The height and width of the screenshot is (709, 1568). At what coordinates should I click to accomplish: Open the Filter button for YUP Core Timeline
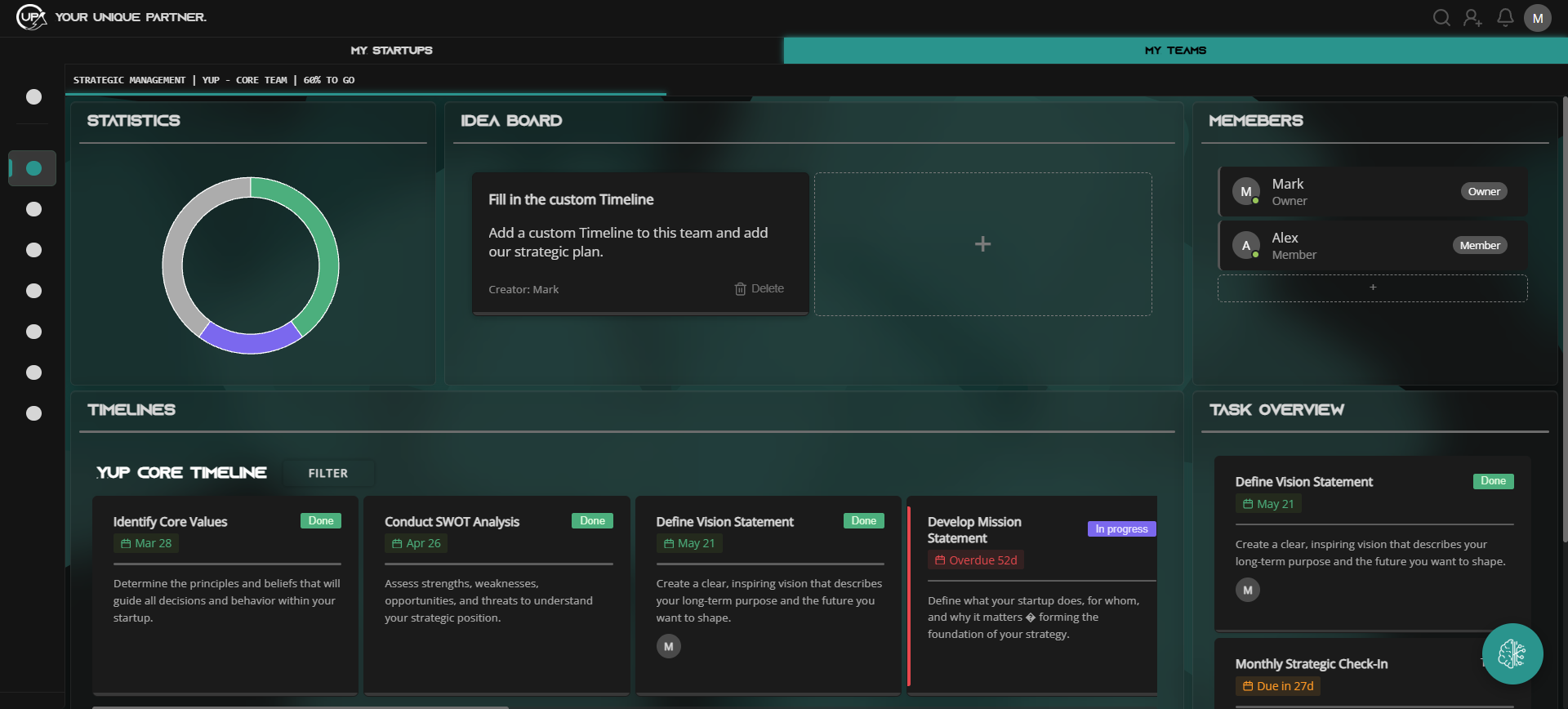pos(328,473)
